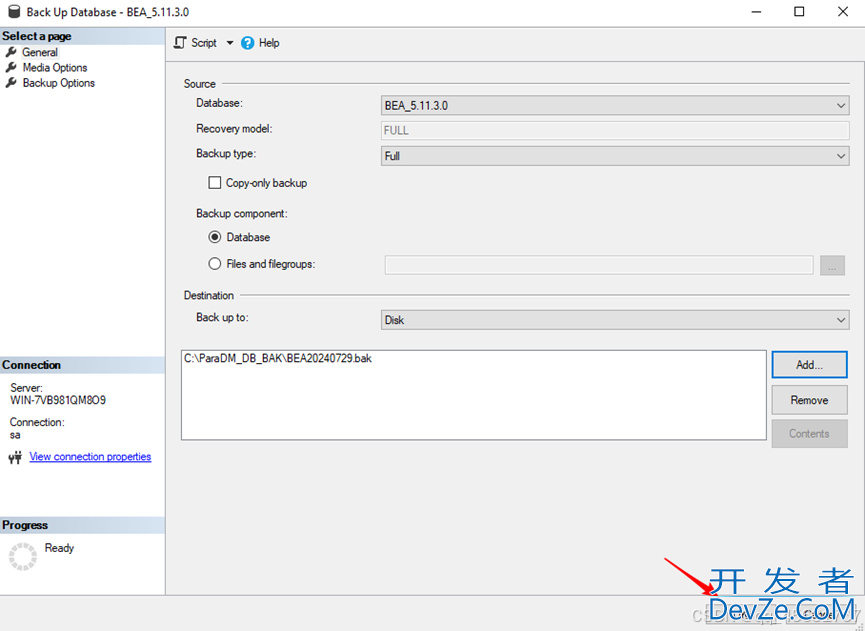The height and width of the screenshot is (631, 865).
Task: Open View connection properties link
Action: pos(90,457)
